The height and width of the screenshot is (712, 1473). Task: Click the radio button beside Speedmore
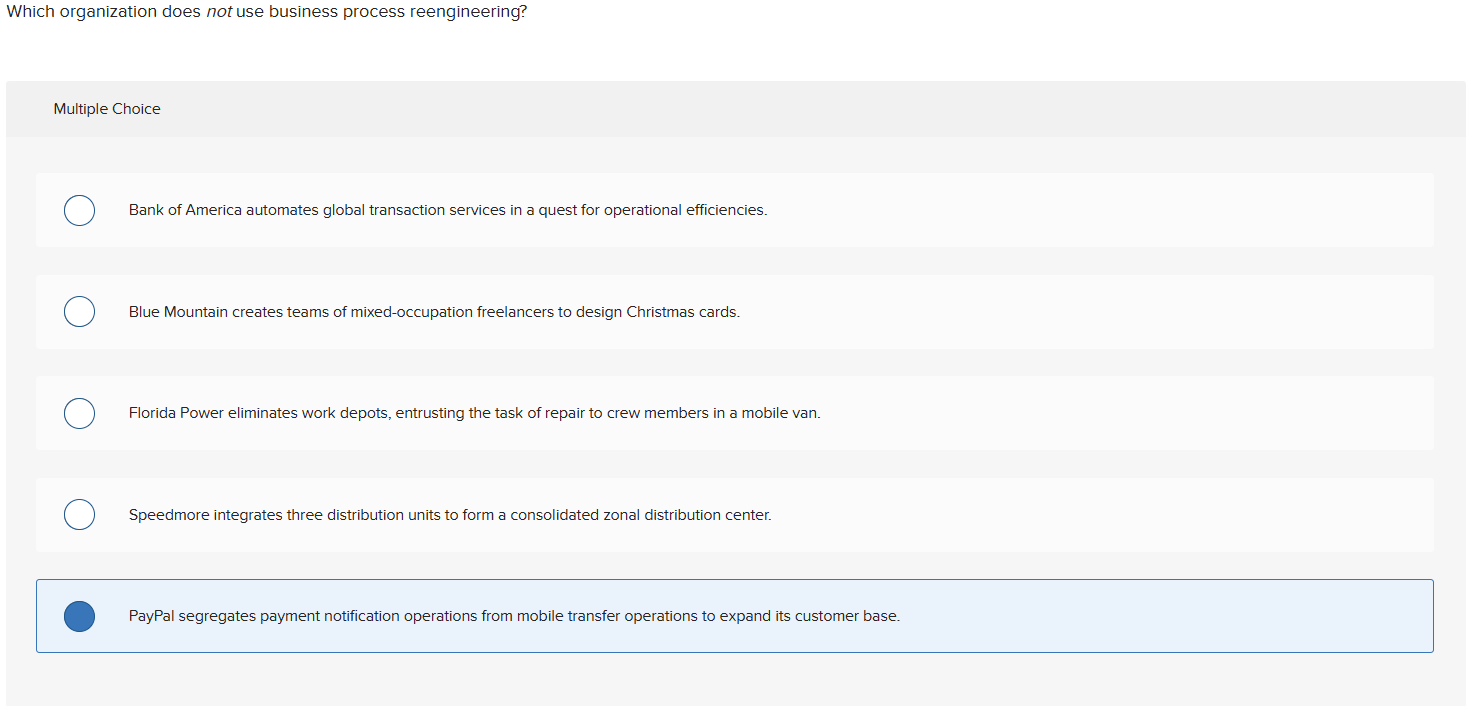tap(79, 514)
